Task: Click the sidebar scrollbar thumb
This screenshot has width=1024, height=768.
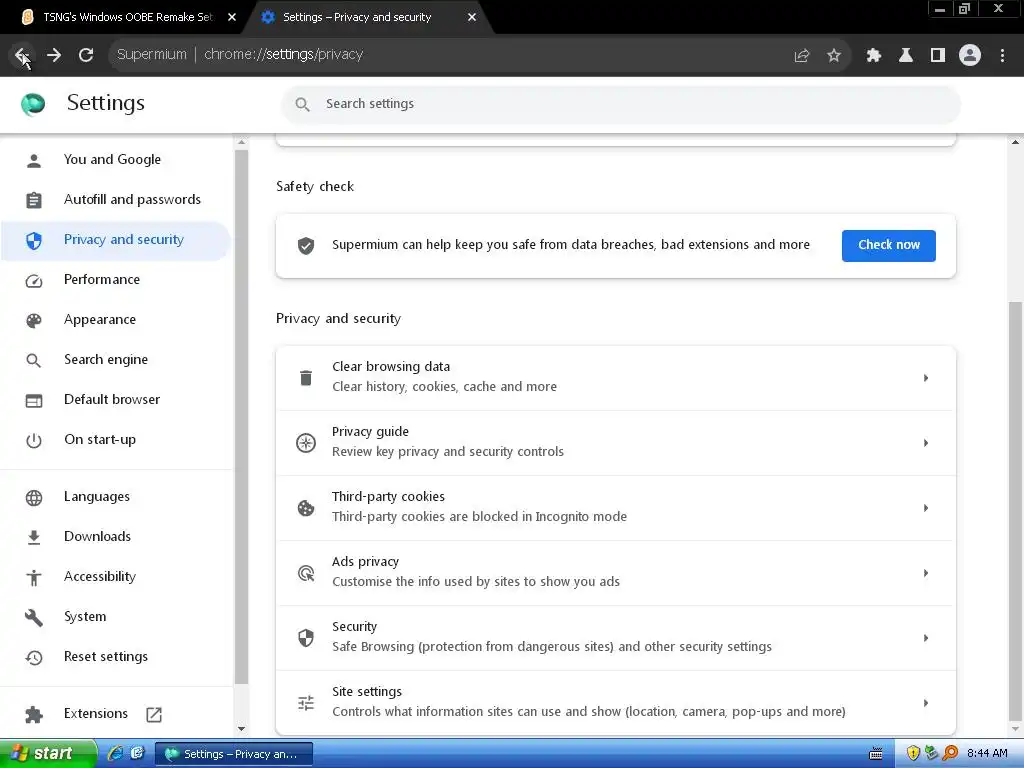Action: coord(242,417)
